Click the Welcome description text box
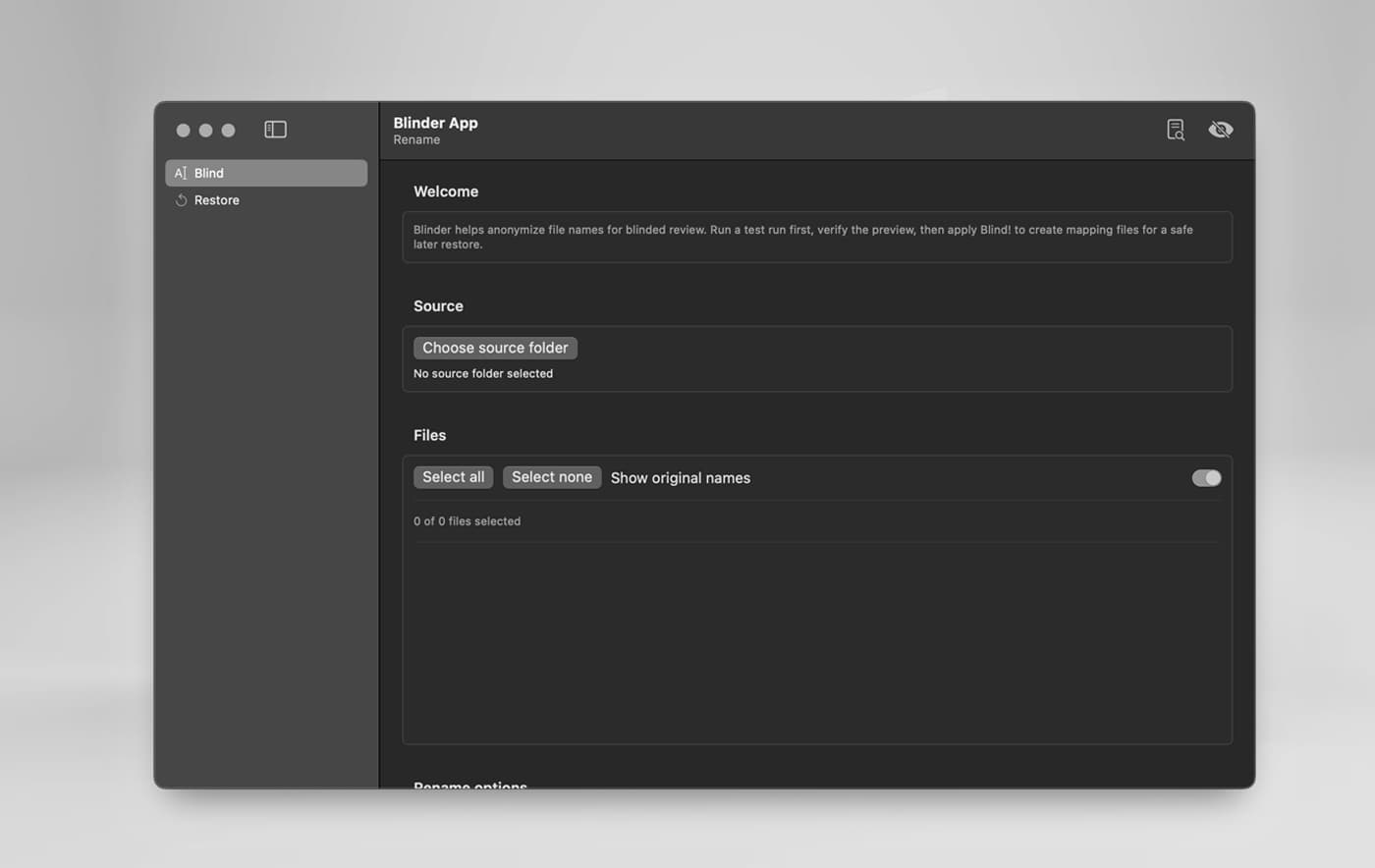Screen dimensions: 1375x868 coord(816,237)
